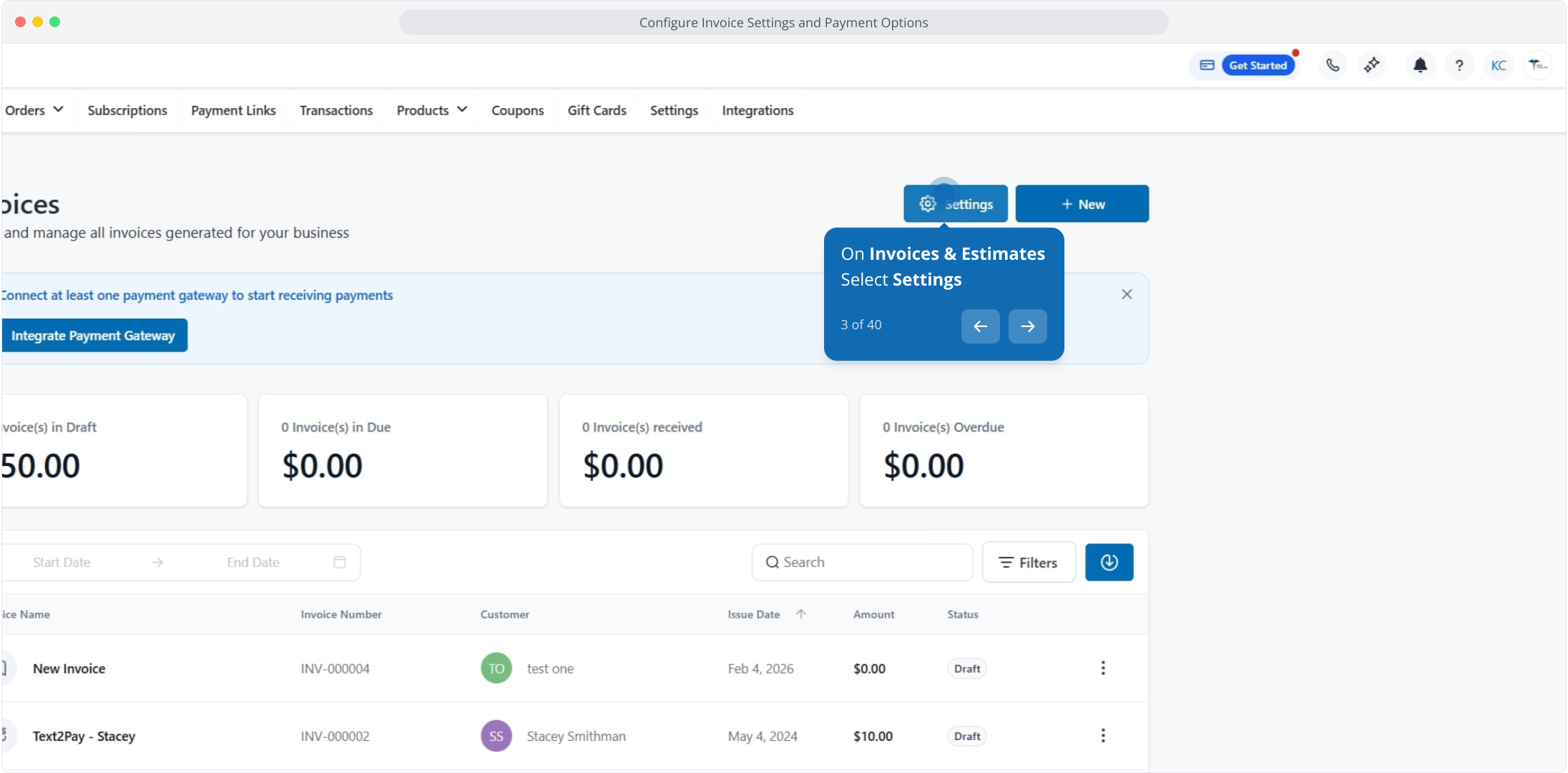The width and height of the screenshot is (1568, 773).
Task: Click the help question mark icon
Action: (1459, 65)
